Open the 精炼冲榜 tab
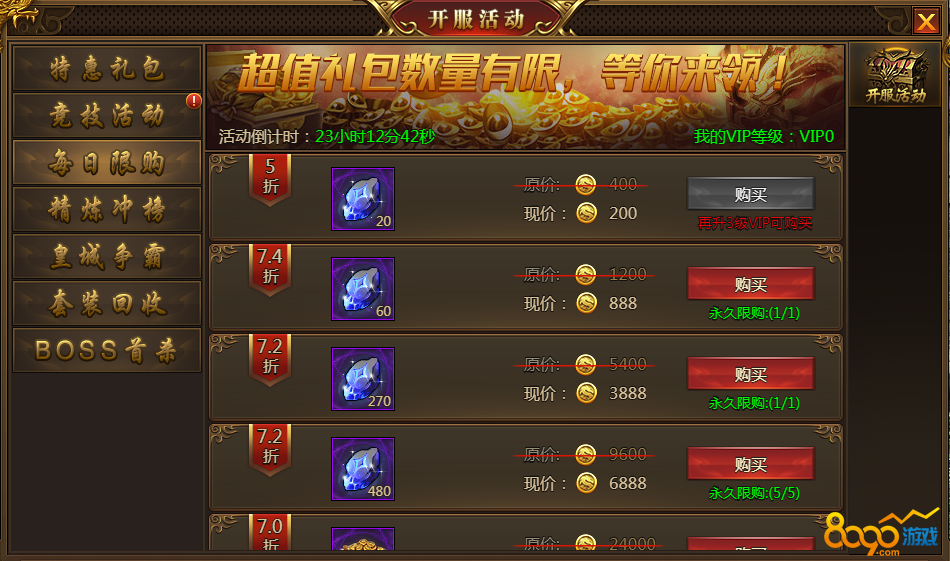This screenshot has width=950, height=561. click(107, 209)
